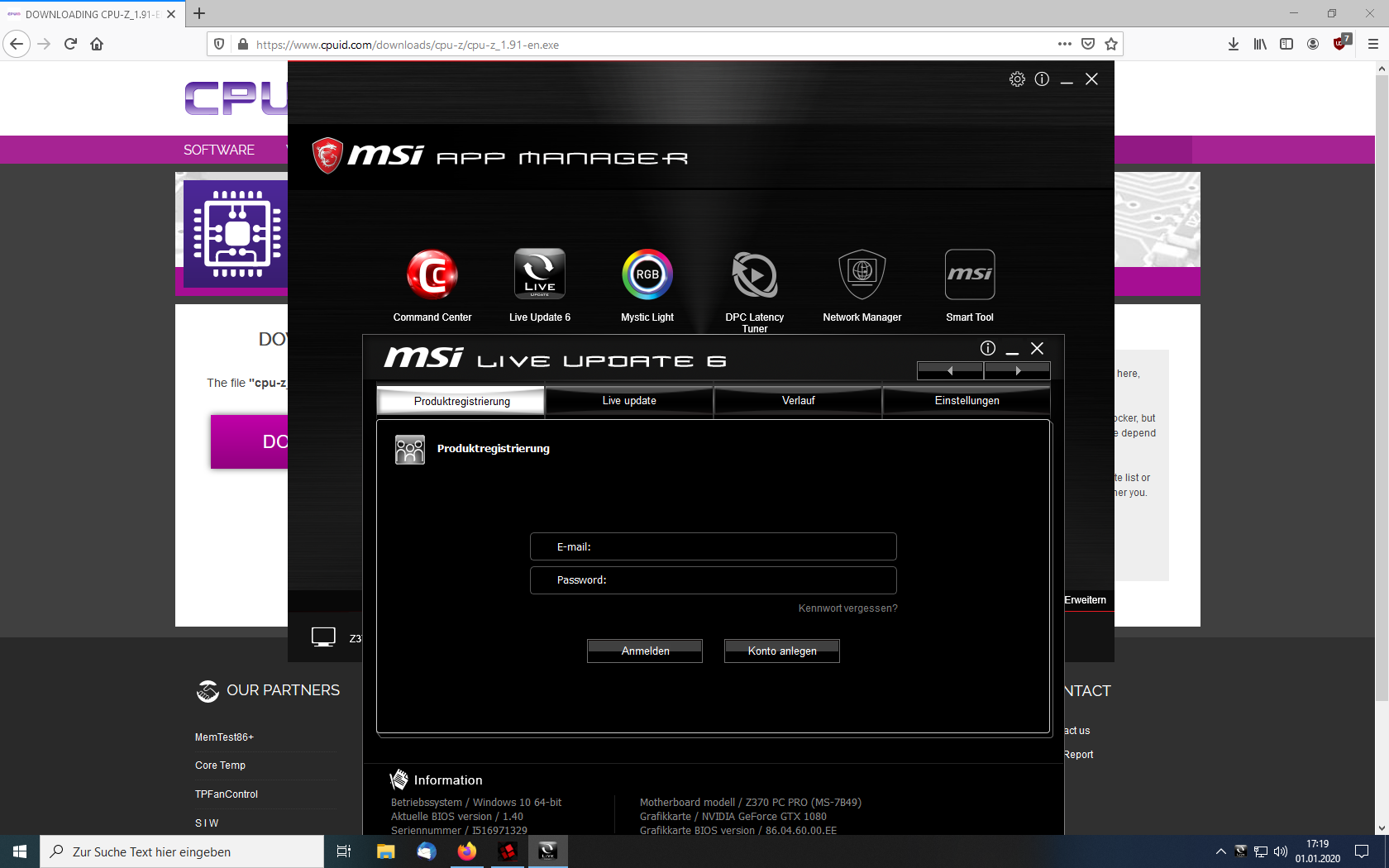The width and height of the screenshot is (1389, 868).
Task: Open the MemTest86+ partner link
Action: pyautogui.click(x=224, y=737)
